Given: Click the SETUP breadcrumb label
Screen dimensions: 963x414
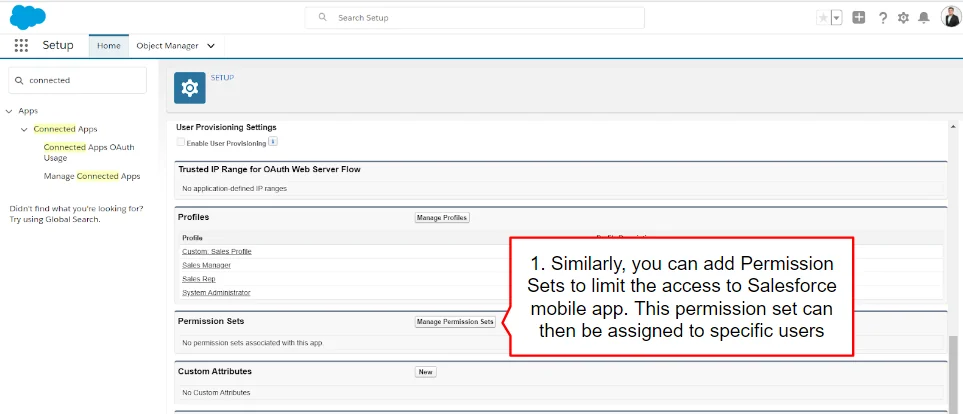Looking at the screenshot, I should click(222, 78).
